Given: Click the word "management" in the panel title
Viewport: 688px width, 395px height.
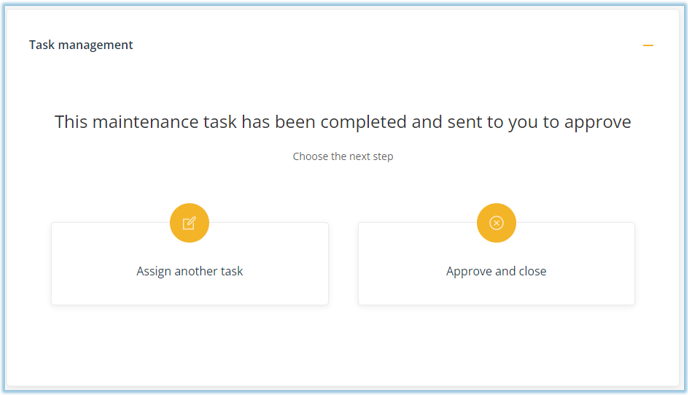Looking at the screenshot, I should 96,45.
